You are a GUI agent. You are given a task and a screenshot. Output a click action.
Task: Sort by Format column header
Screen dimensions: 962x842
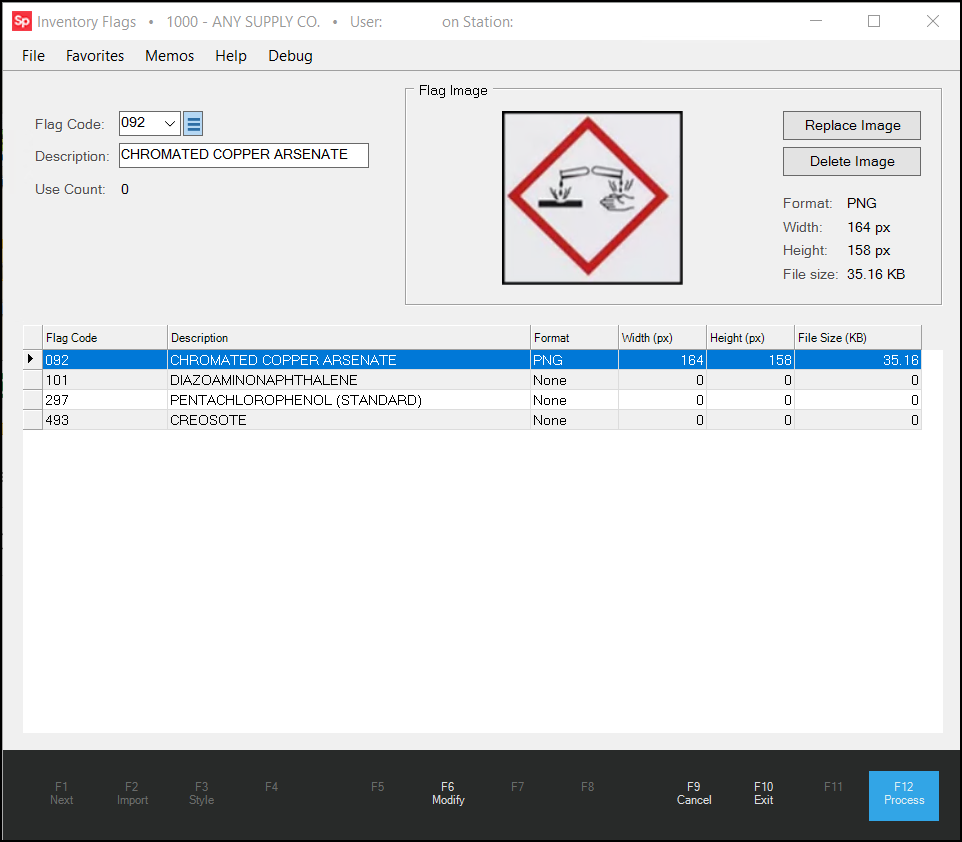pos(574,338)
